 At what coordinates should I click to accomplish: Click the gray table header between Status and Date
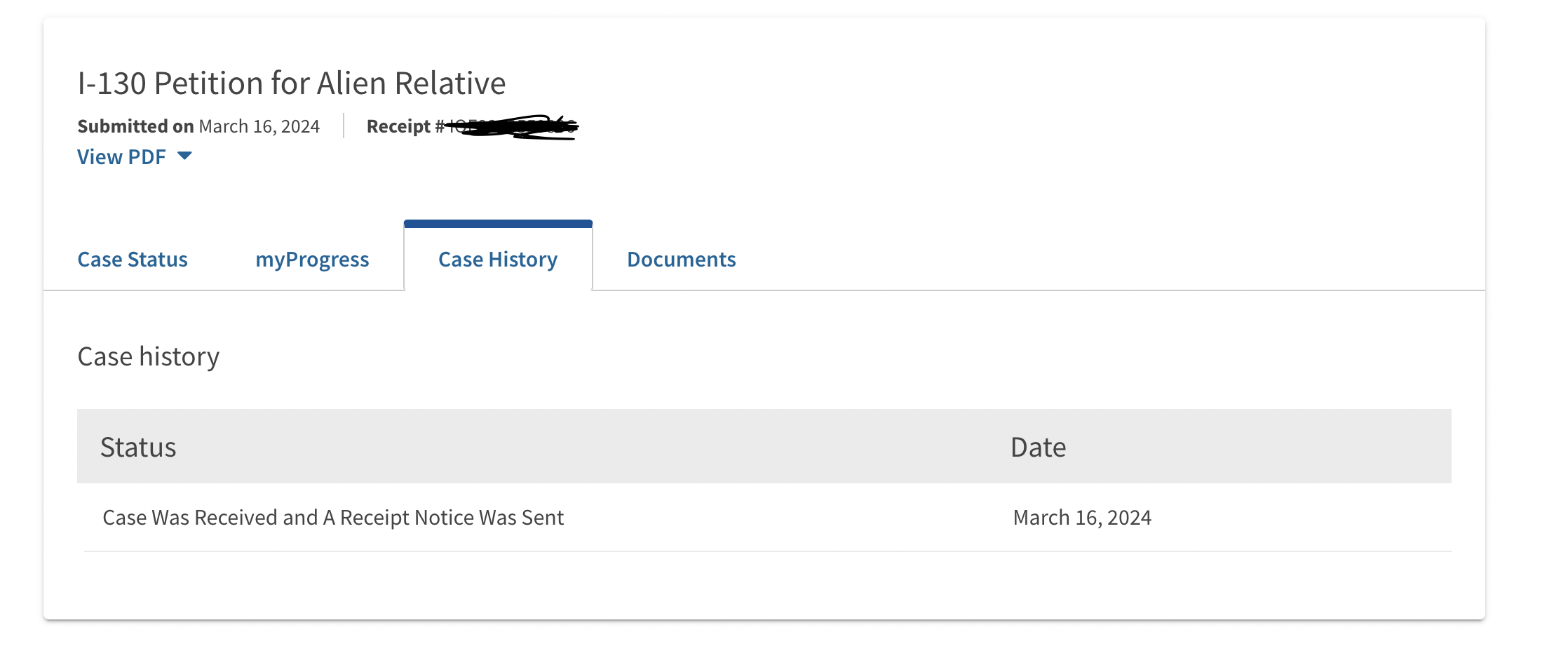pyautogui.click(x=593, y=446)
